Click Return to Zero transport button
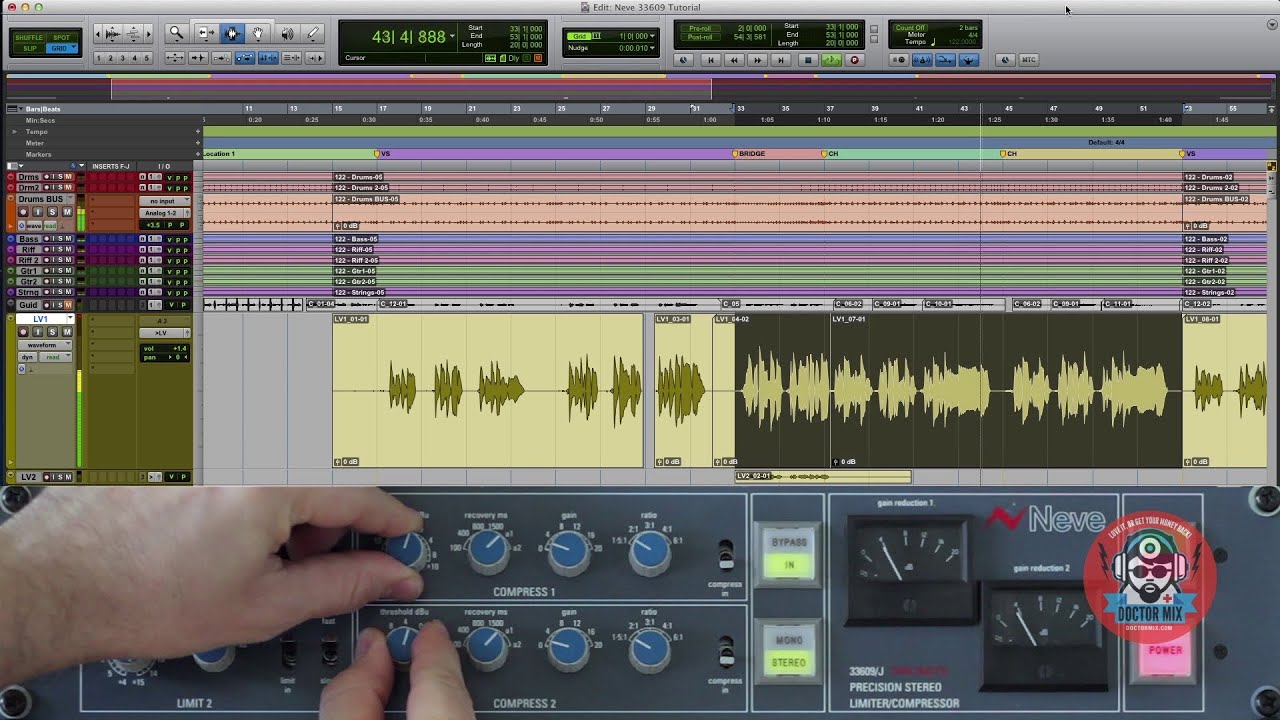The image size is (1280, 720). click(x=711, y=60)
